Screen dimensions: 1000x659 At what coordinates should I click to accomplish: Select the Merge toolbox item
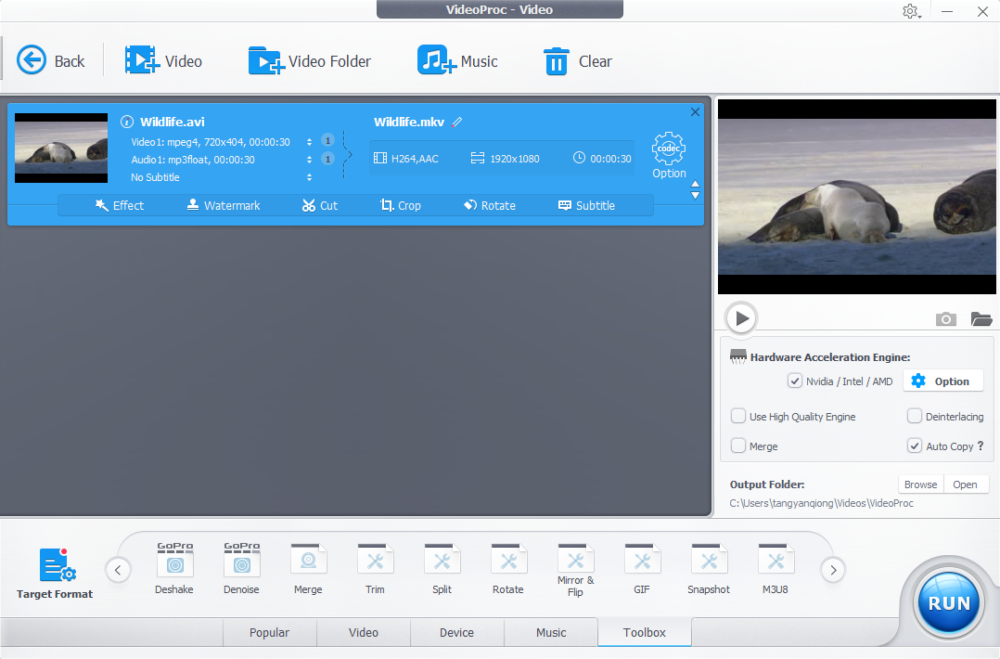[x=308, y=568]
